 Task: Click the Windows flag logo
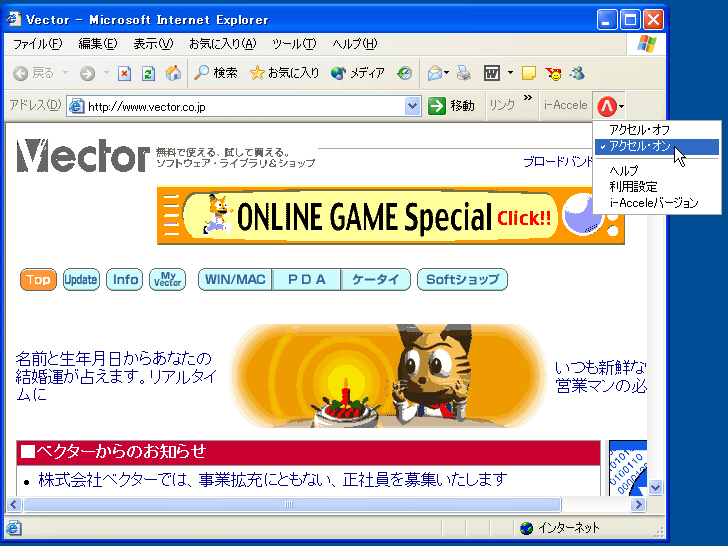(x=647, y=44)
